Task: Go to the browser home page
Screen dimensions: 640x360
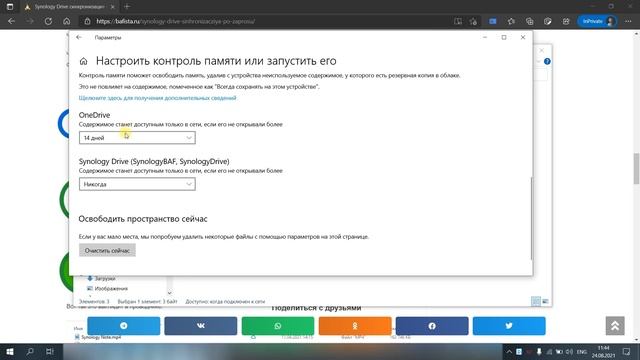Action: [67, 21]
